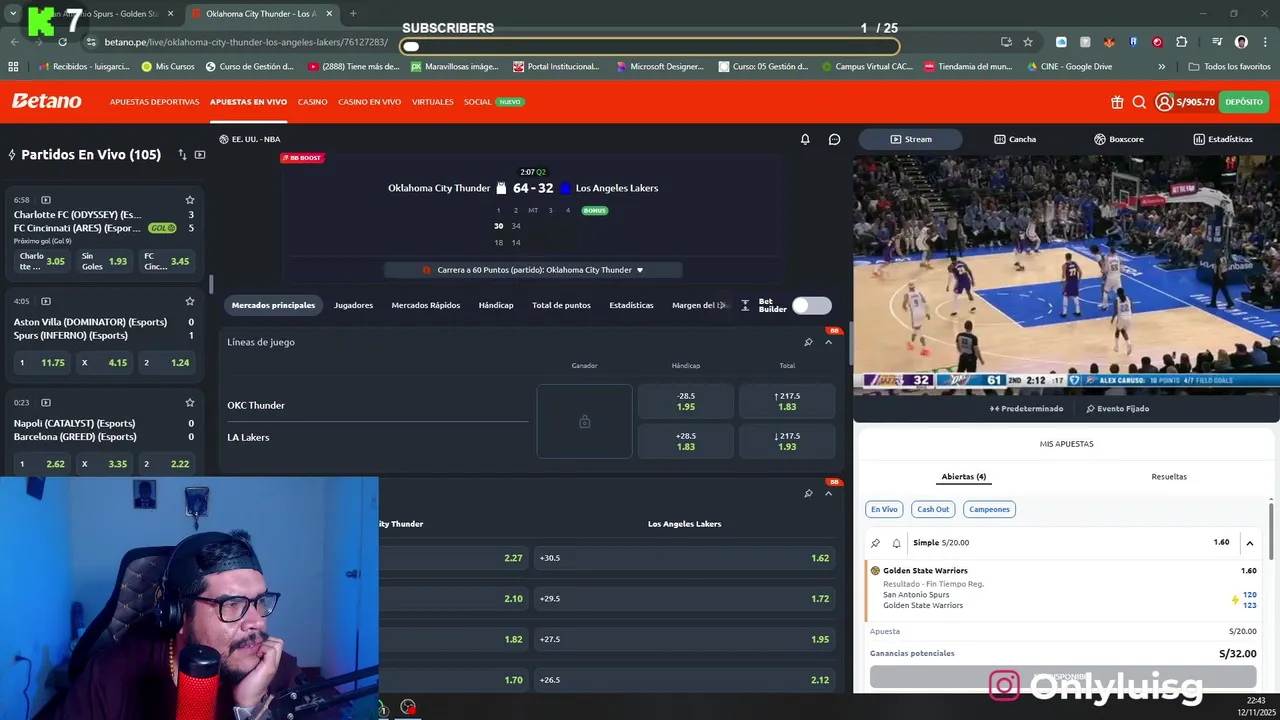Collapse the Simple S/20.00 bet details
1280x720 pixels.
tap(1250, 543)
